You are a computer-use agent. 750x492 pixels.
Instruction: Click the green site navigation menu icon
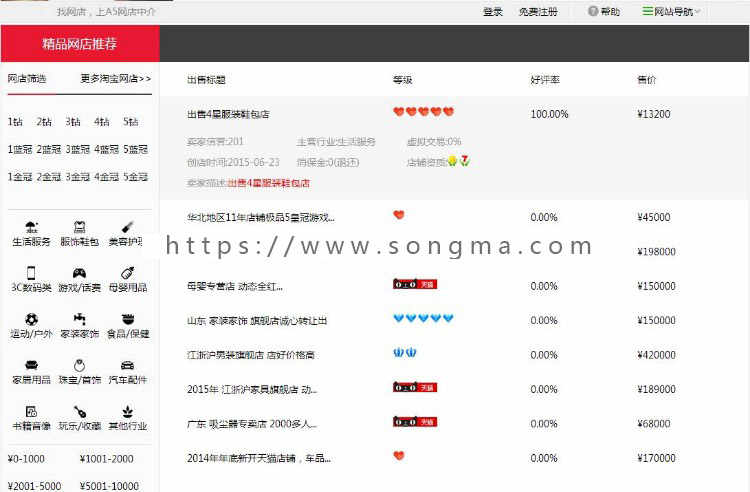(647, 11)
